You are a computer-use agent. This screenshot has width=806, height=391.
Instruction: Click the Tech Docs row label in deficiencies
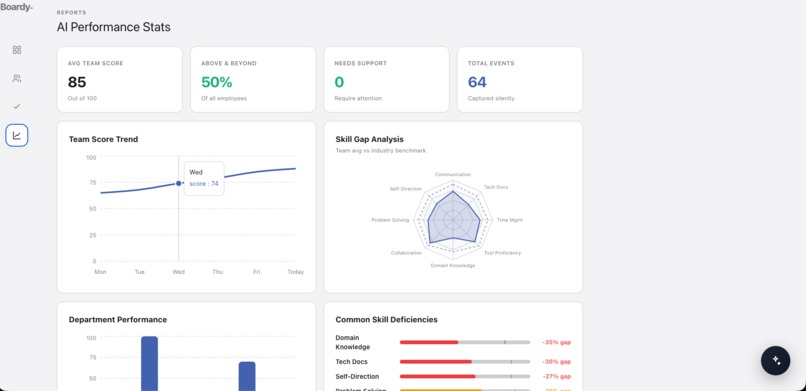pos(352,362)
